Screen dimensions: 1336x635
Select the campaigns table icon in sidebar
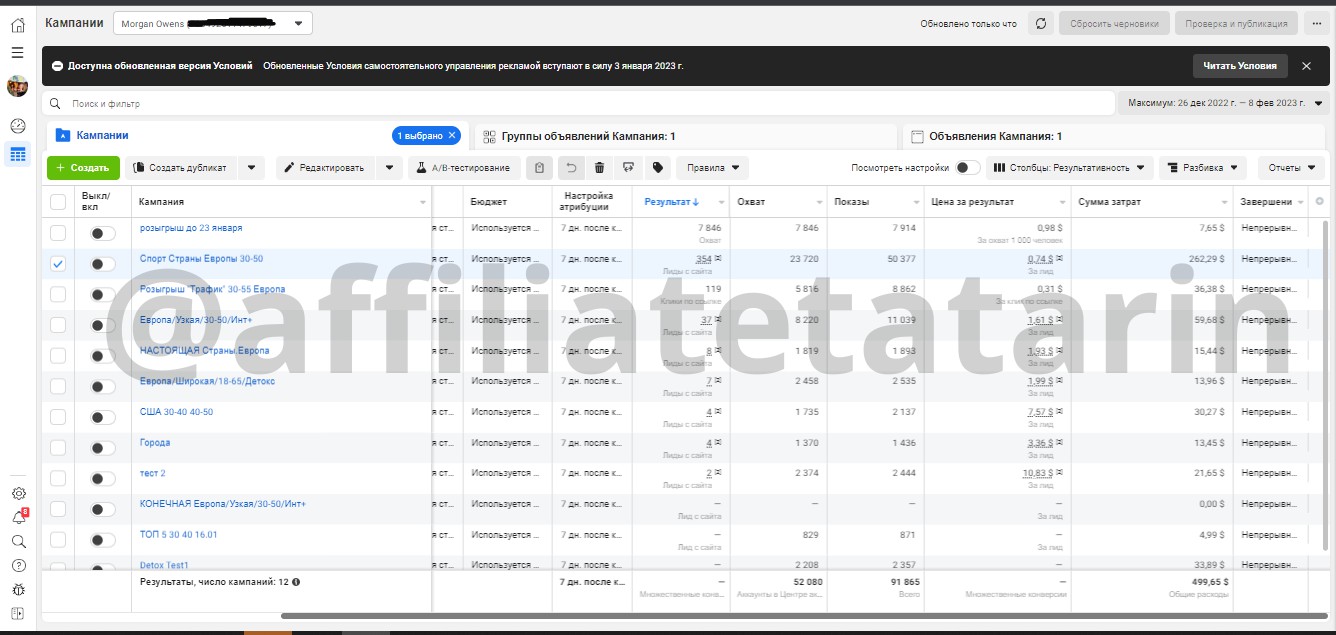[x=17, y=154]
